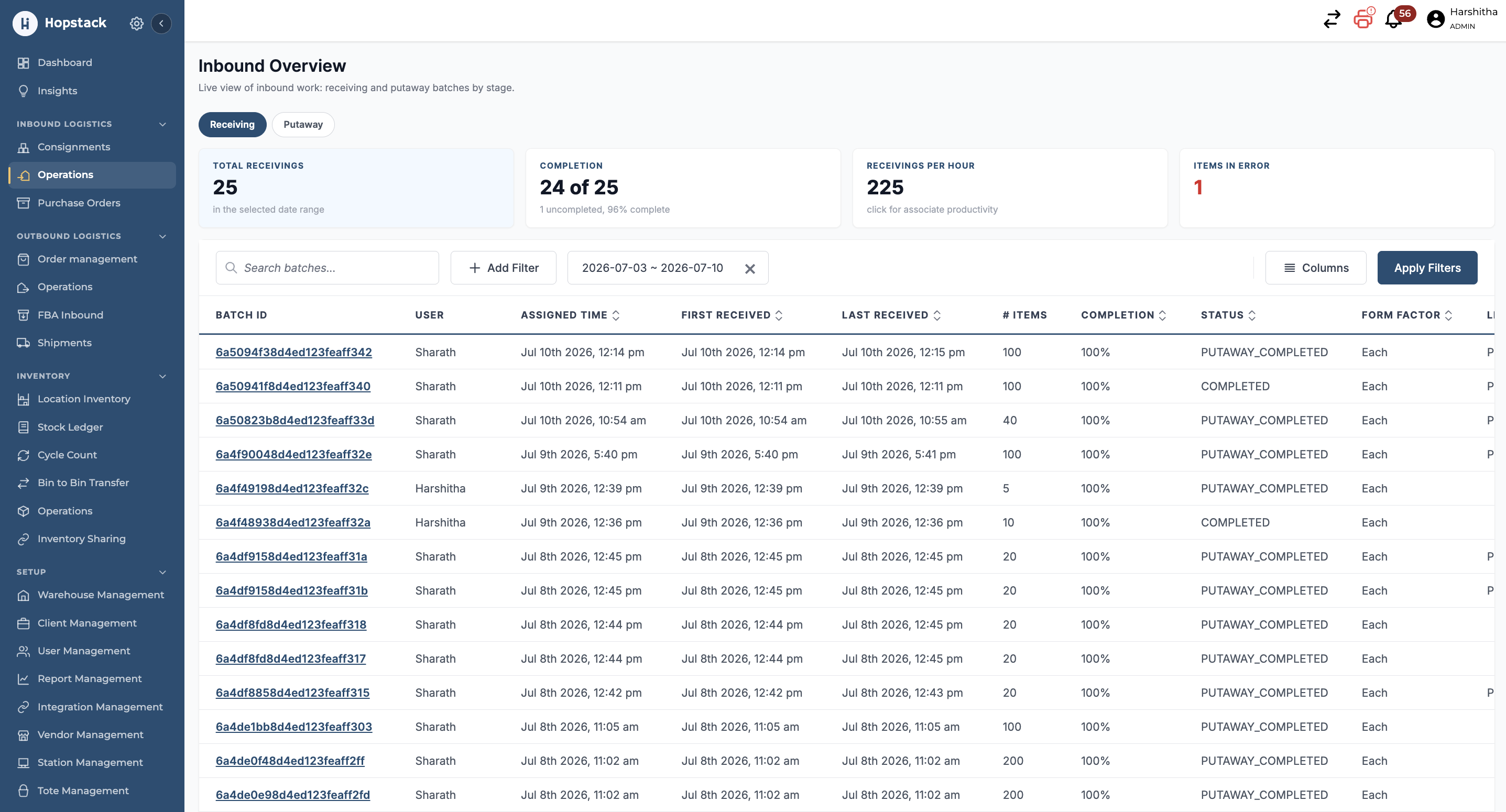Click the swap arrows icon in header
This screenshot has width=1506, height=812.
1331,19
